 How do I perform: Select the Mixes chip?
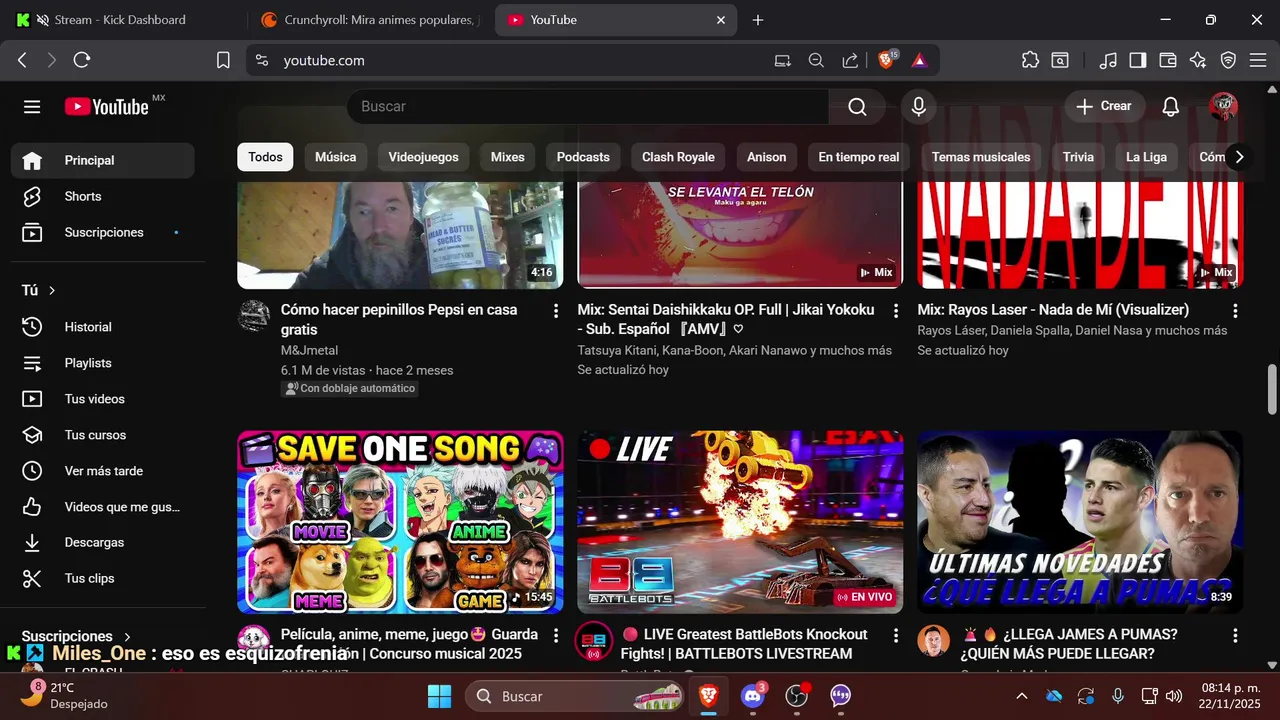coord(507,157)
